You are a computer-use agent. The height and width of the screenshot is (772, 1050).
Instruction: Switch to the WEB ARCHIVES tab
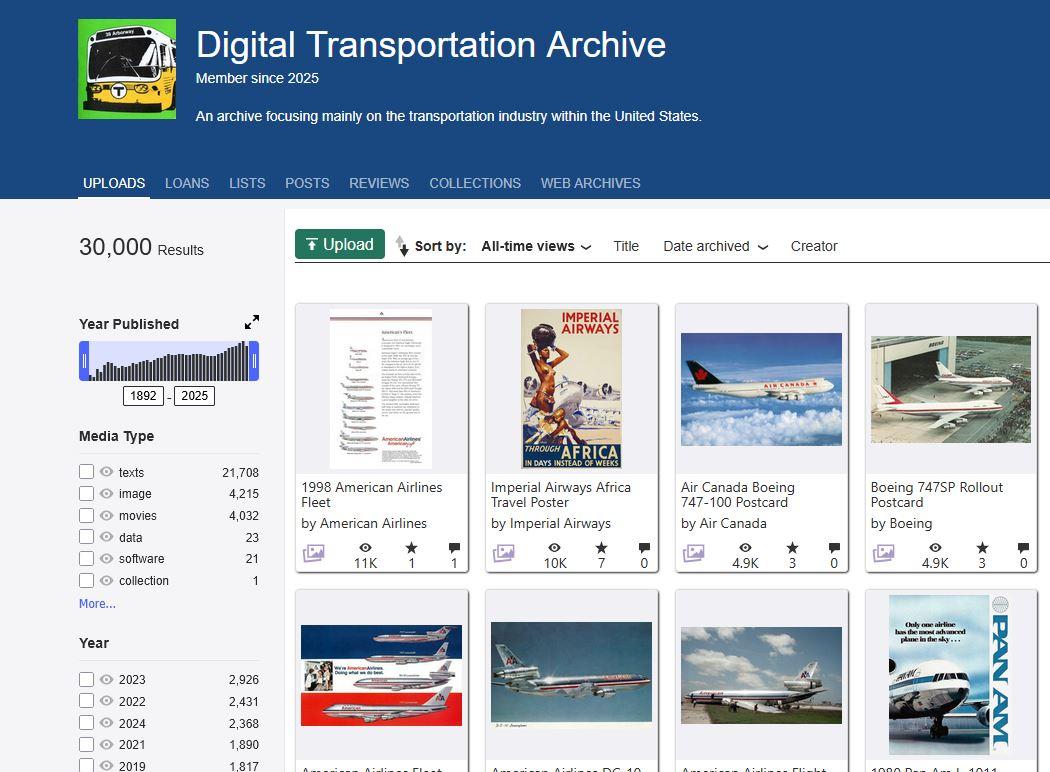pos(591,183)
